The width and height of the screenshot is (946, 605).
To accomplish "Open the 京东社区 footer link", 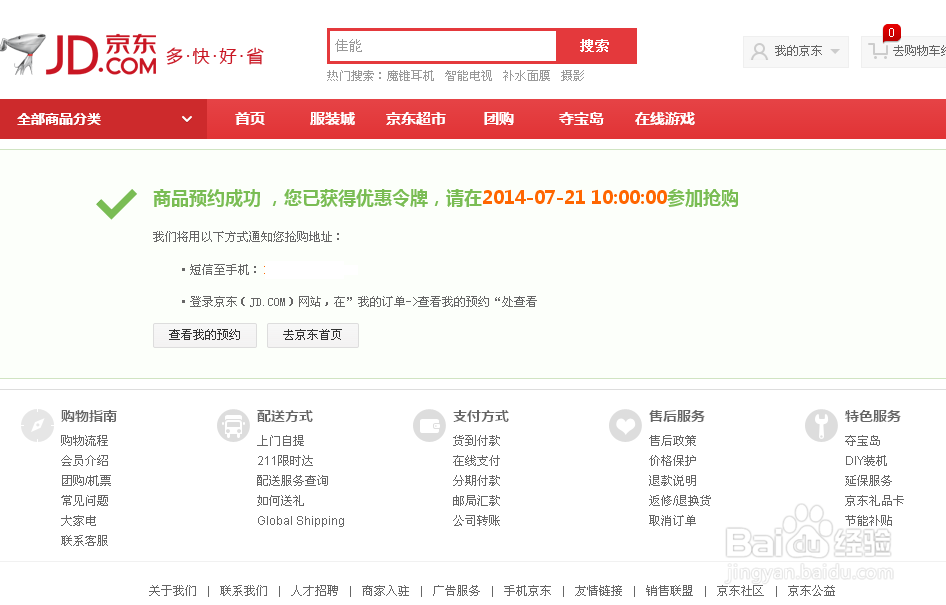I will click(x=740, y=591).
